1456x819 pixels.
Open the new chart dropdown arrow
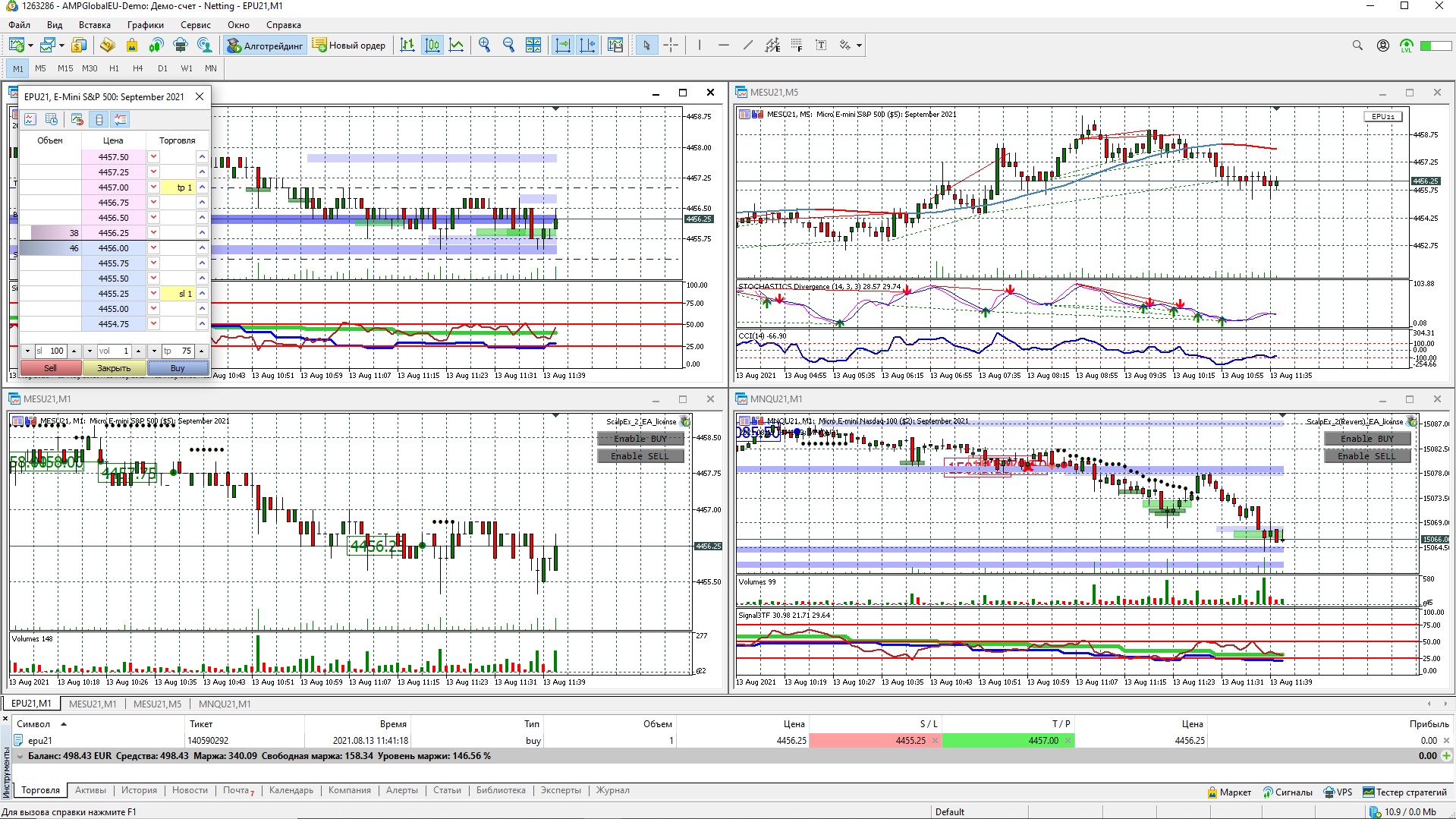pyautogui.click(x=30, y=46)
